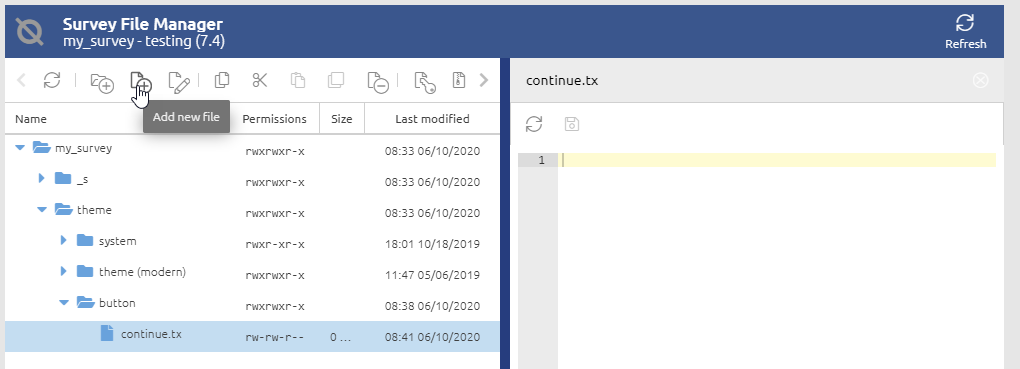Select the theme (modern) folder
The height and width of the screenshot is (369, 1020).
[x=142, y=271]
